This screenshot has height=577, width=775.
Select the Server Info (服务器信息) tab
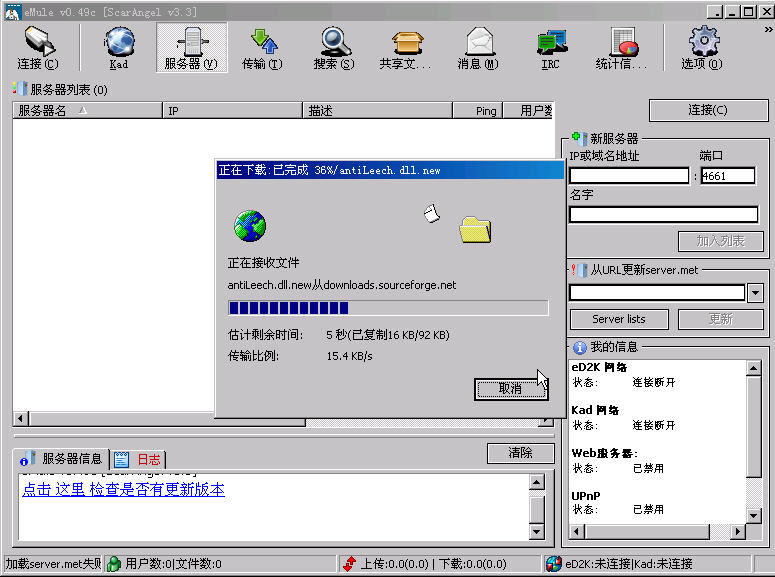62,459
